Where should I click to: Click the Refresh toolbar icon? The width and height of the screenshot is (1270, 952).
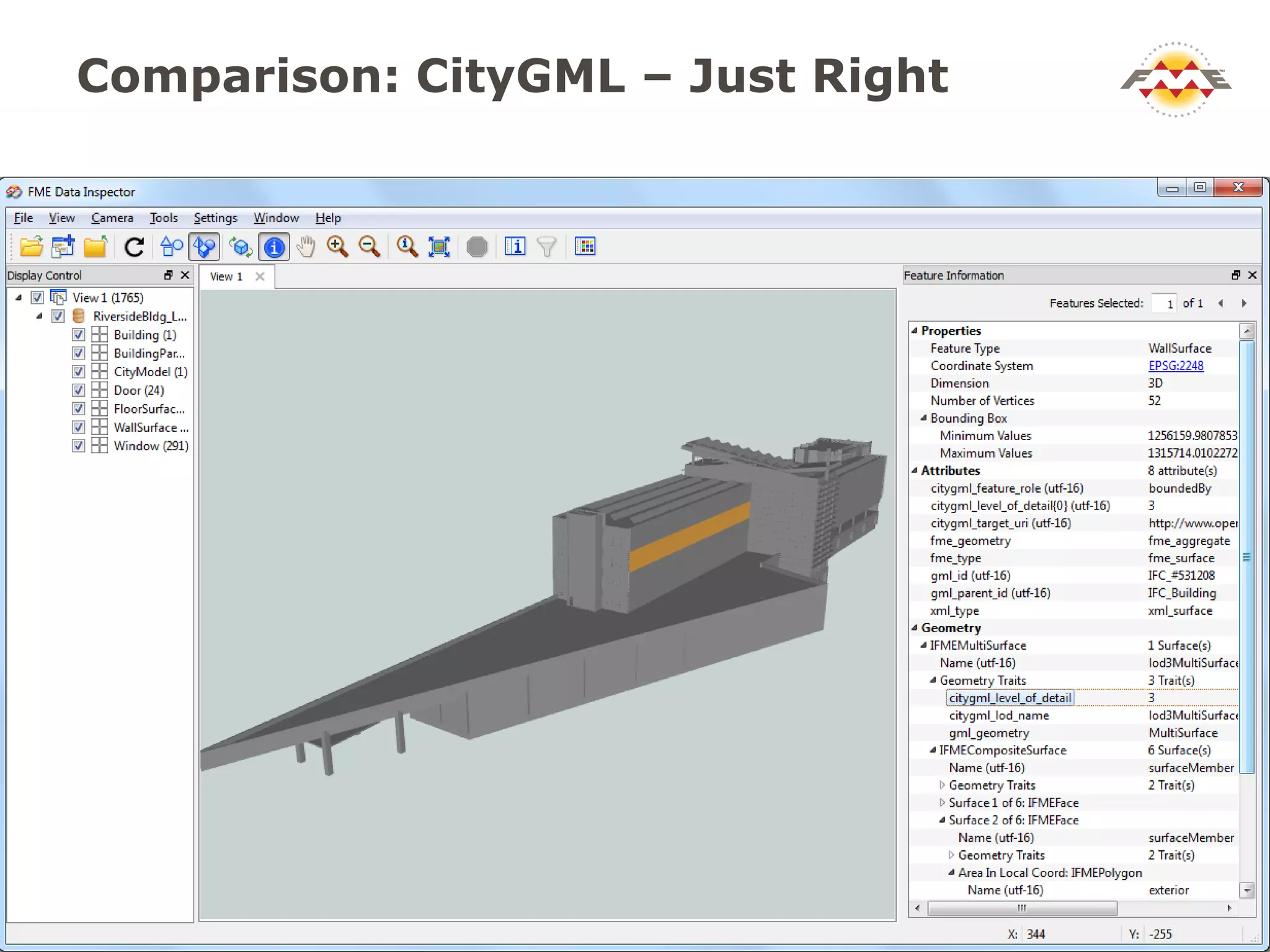[134, 247]
